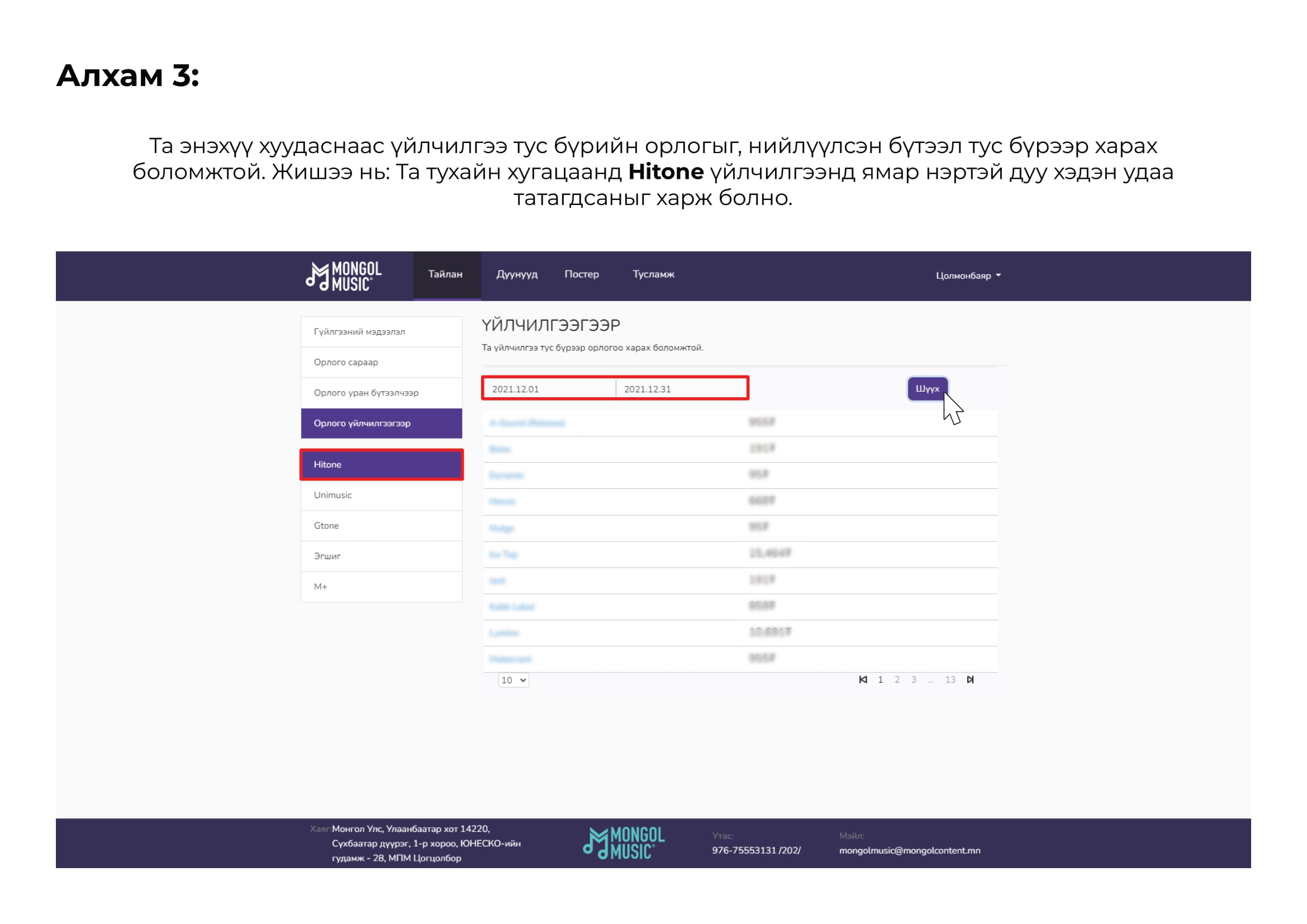Choose the Unimusic service
Screen dimensions: 1307x924
click(x=382, y=496)
